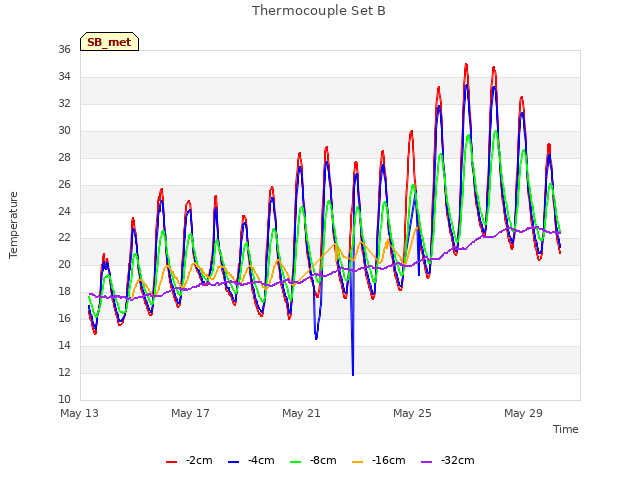Screen dimensions: 640x480
Task: Click the 36 y-axis tick label
Action: coord(64,49)
